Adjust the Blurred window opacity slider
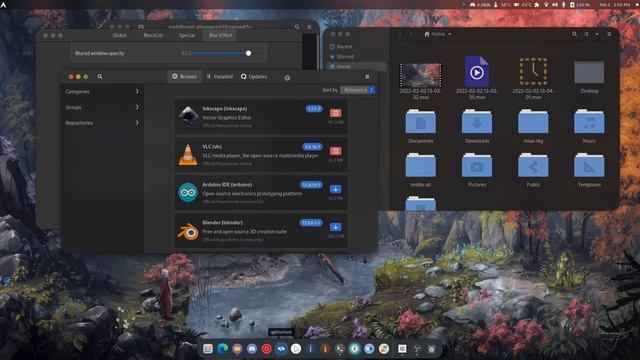The height and width of the screenshot is (360, 640). pos(249,53)
